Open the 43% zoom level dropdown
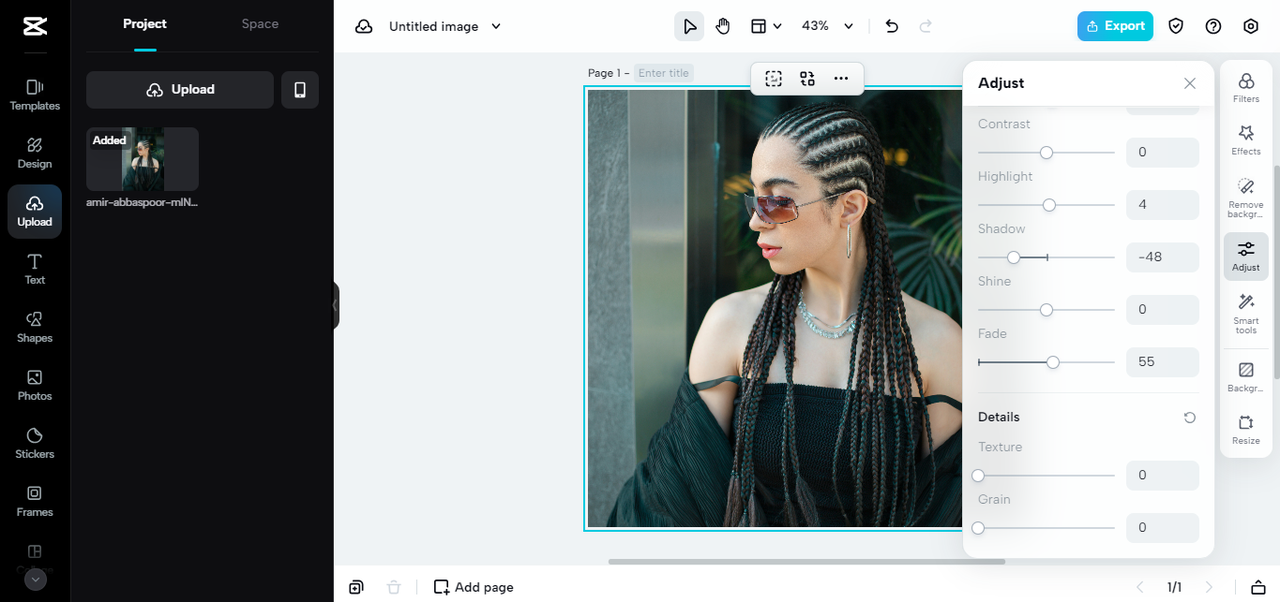This screenshot has height=602, width=1280. (x=828, y=27)
